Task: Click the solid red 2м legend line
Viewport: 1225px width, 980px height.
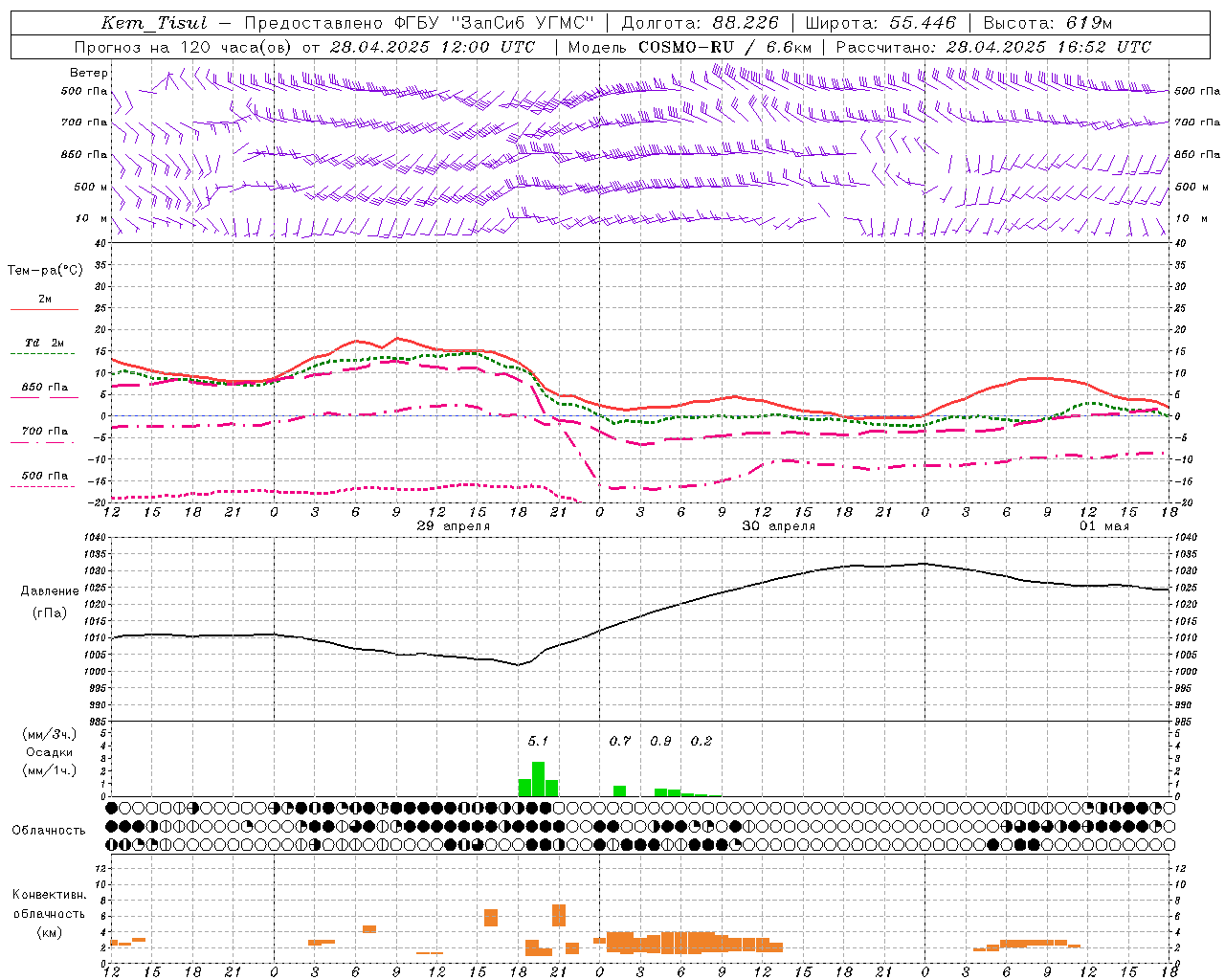Action: pyautogui.click(x=44, y=309)
